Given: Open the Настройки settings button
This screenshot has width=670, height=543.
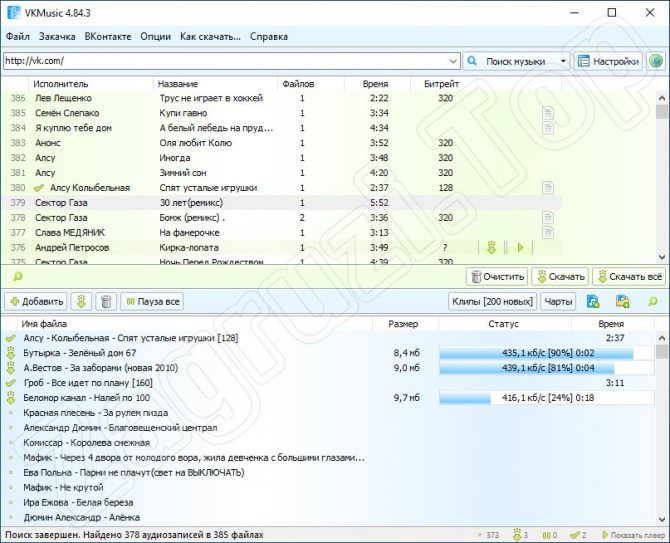Looking at the screenshot, I should pyautogui.click(x=608, y=62).
